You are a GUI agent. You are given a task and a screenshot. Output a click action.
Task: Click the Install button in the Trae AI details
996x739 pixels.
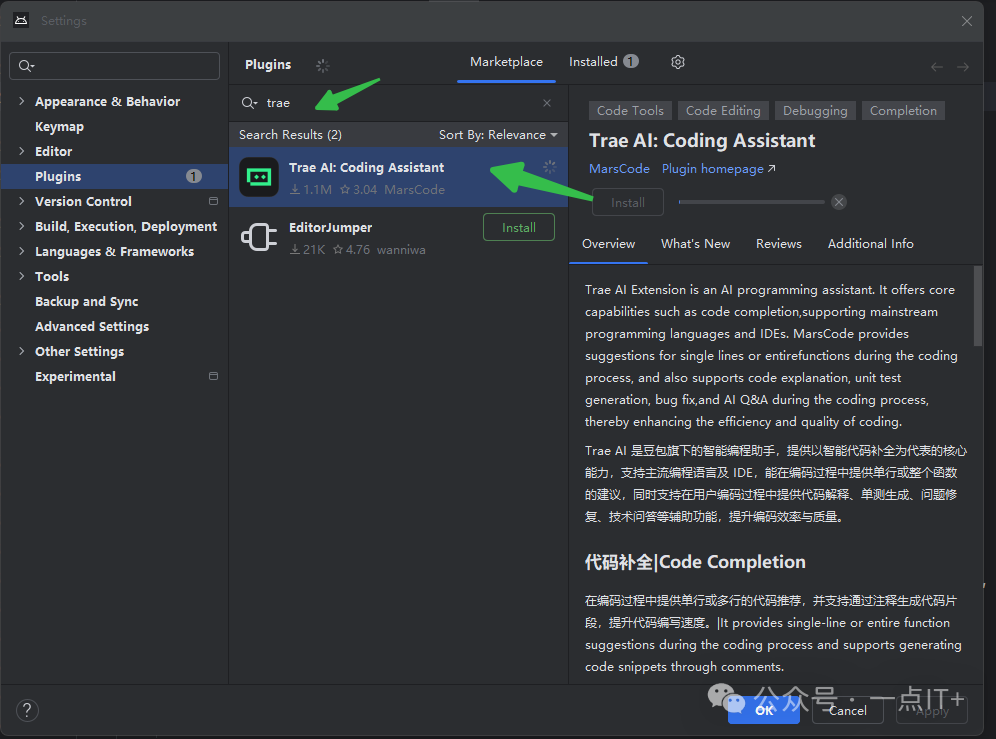628,202
